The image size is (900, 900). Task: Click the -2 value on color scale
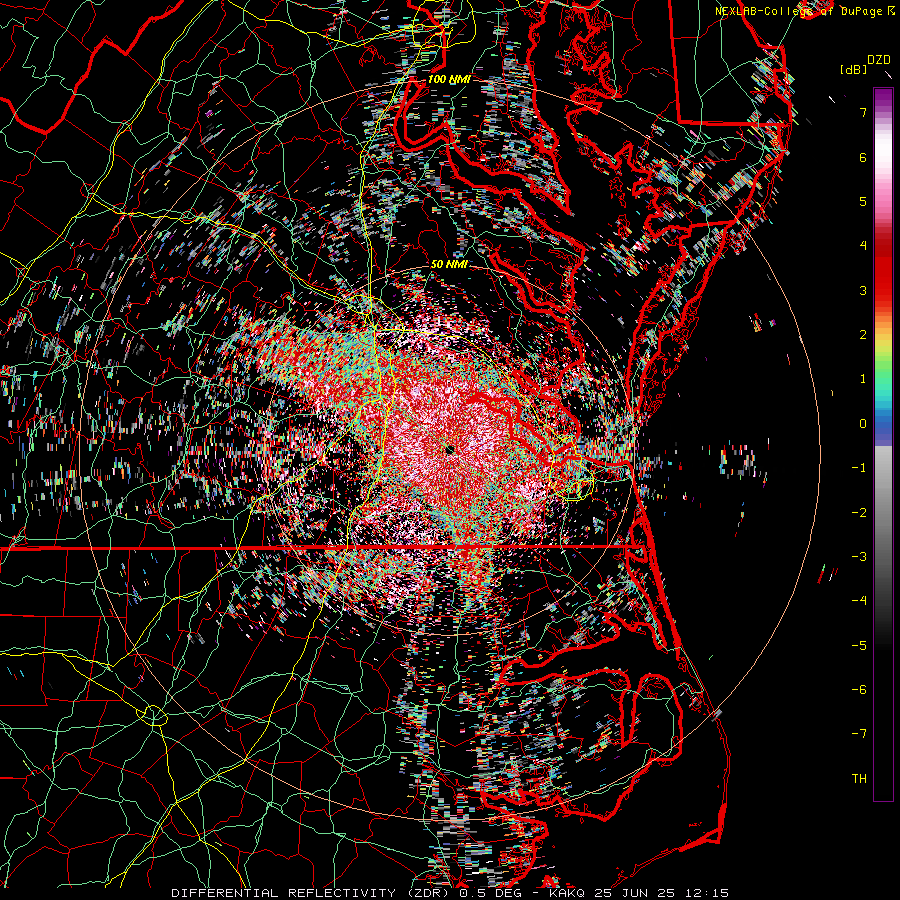tap(859, 513)
